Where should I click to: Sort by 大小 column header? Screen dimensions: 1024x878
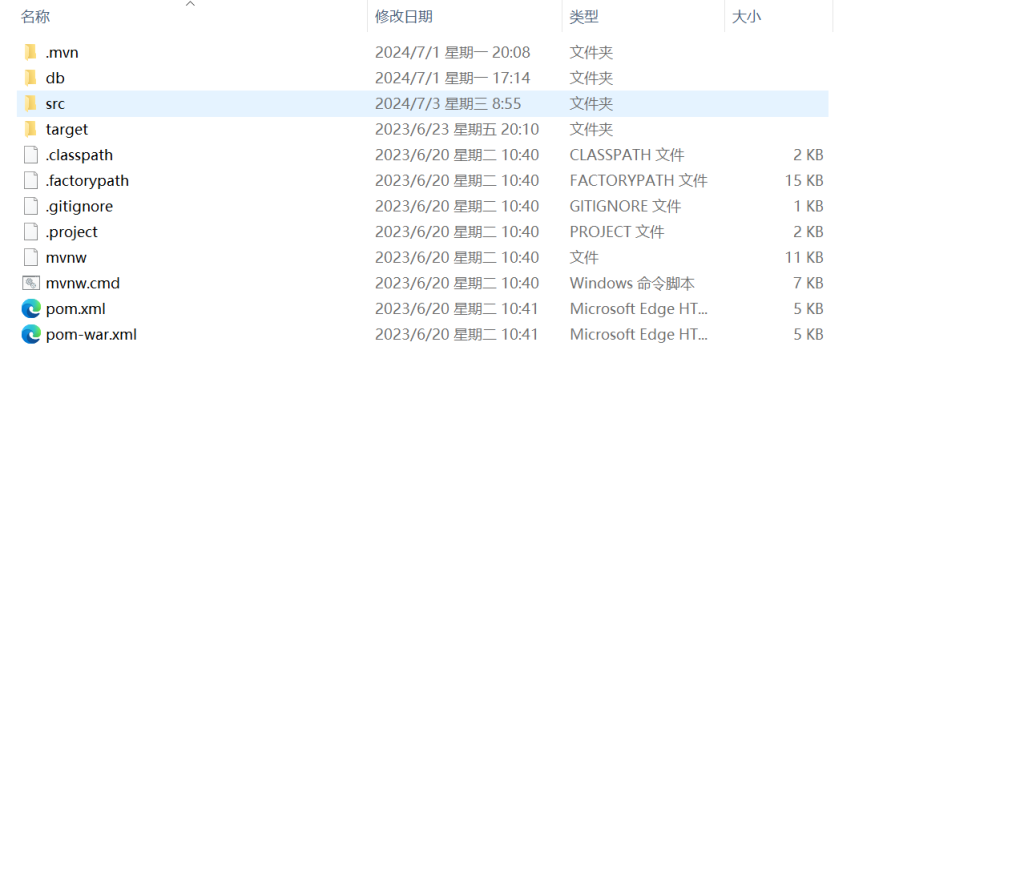747,17
